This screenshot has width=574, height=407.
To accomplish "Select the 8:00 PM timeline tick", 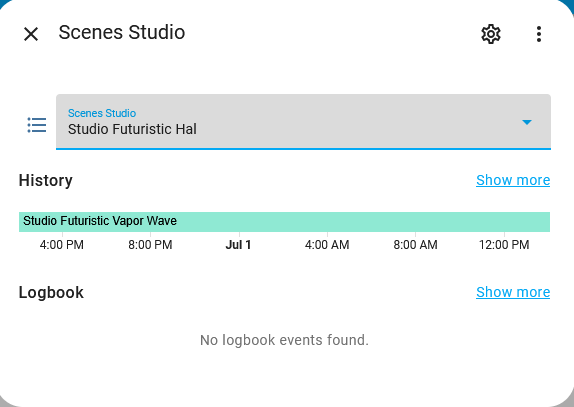I will 150,244.
